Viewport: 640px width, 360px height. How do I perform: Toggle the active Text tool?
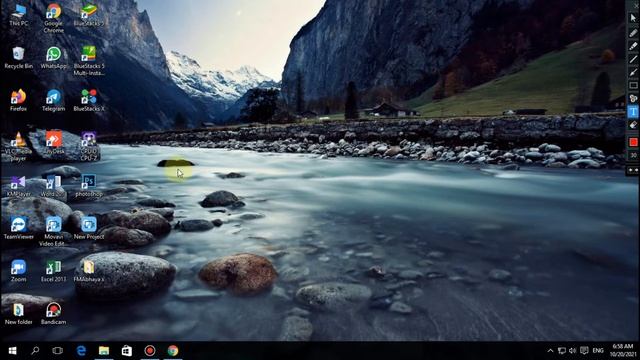point(633,111)
